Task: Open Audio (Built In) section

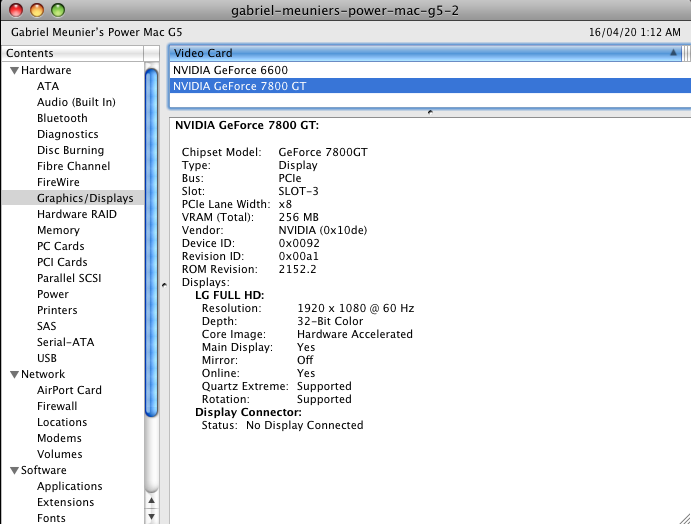Action: 76,102
